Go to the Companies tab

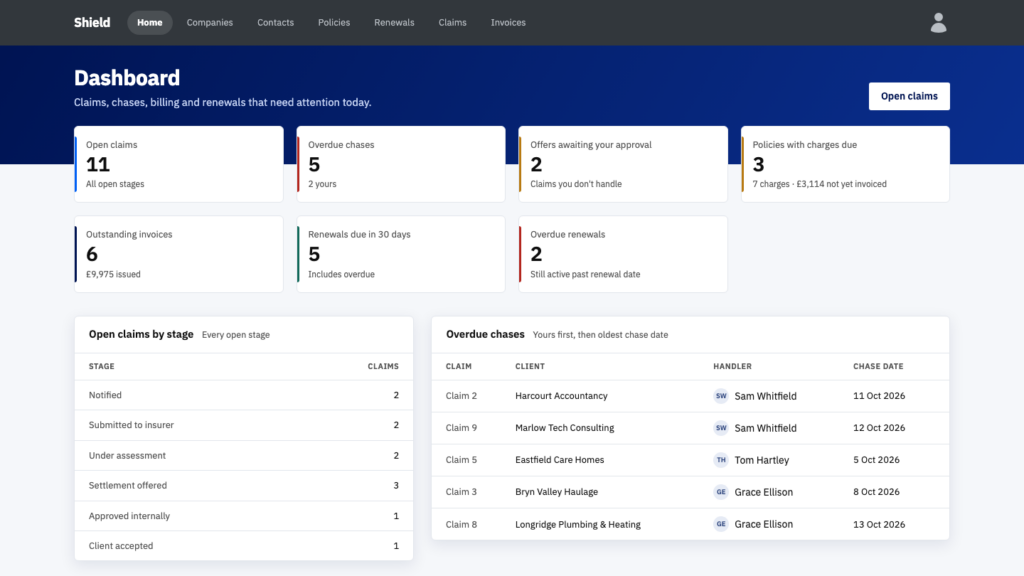pos(210,22)
